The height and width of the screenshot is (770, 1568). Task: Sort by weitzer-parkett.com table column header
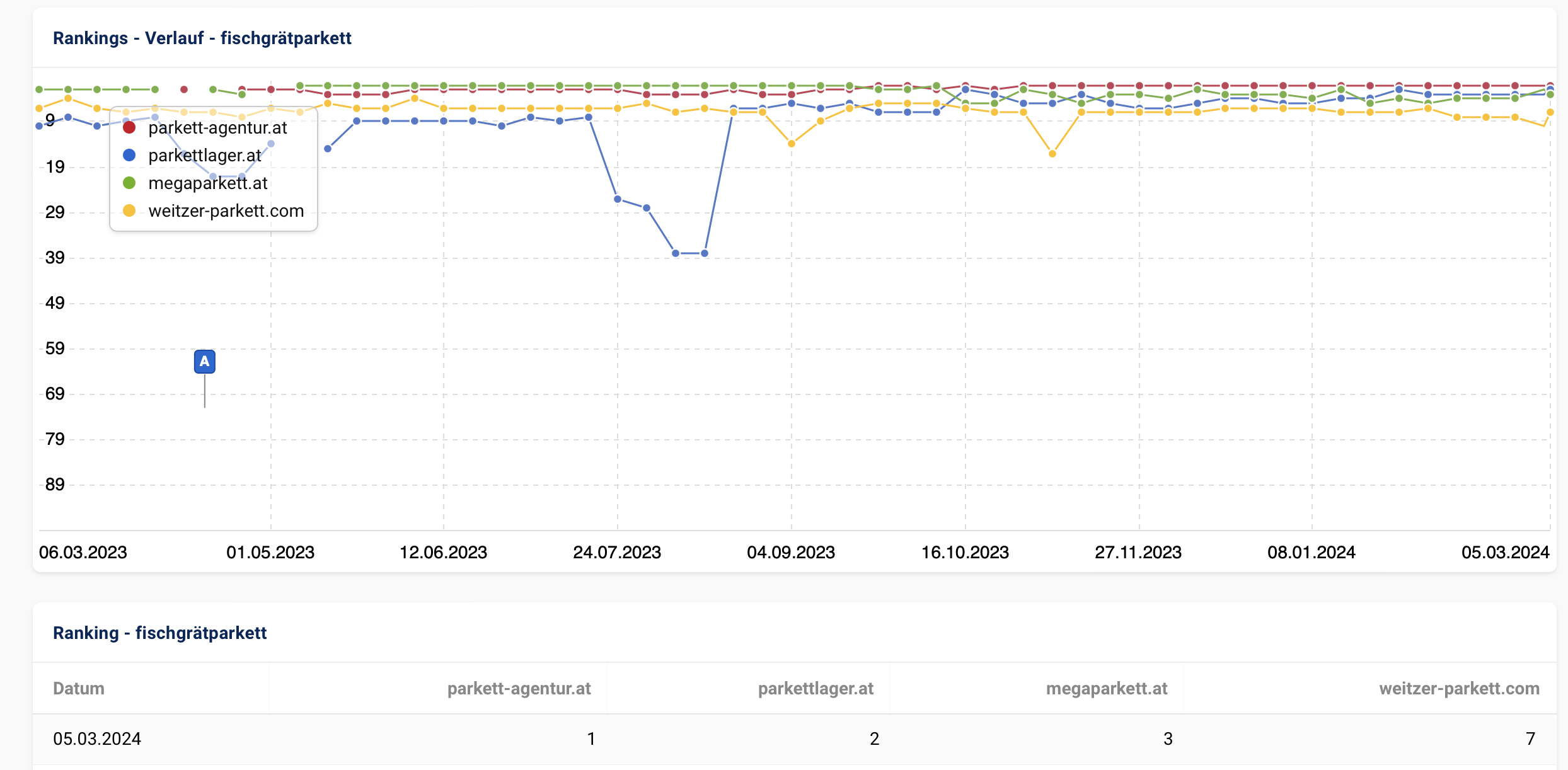tap(1459, 688)
